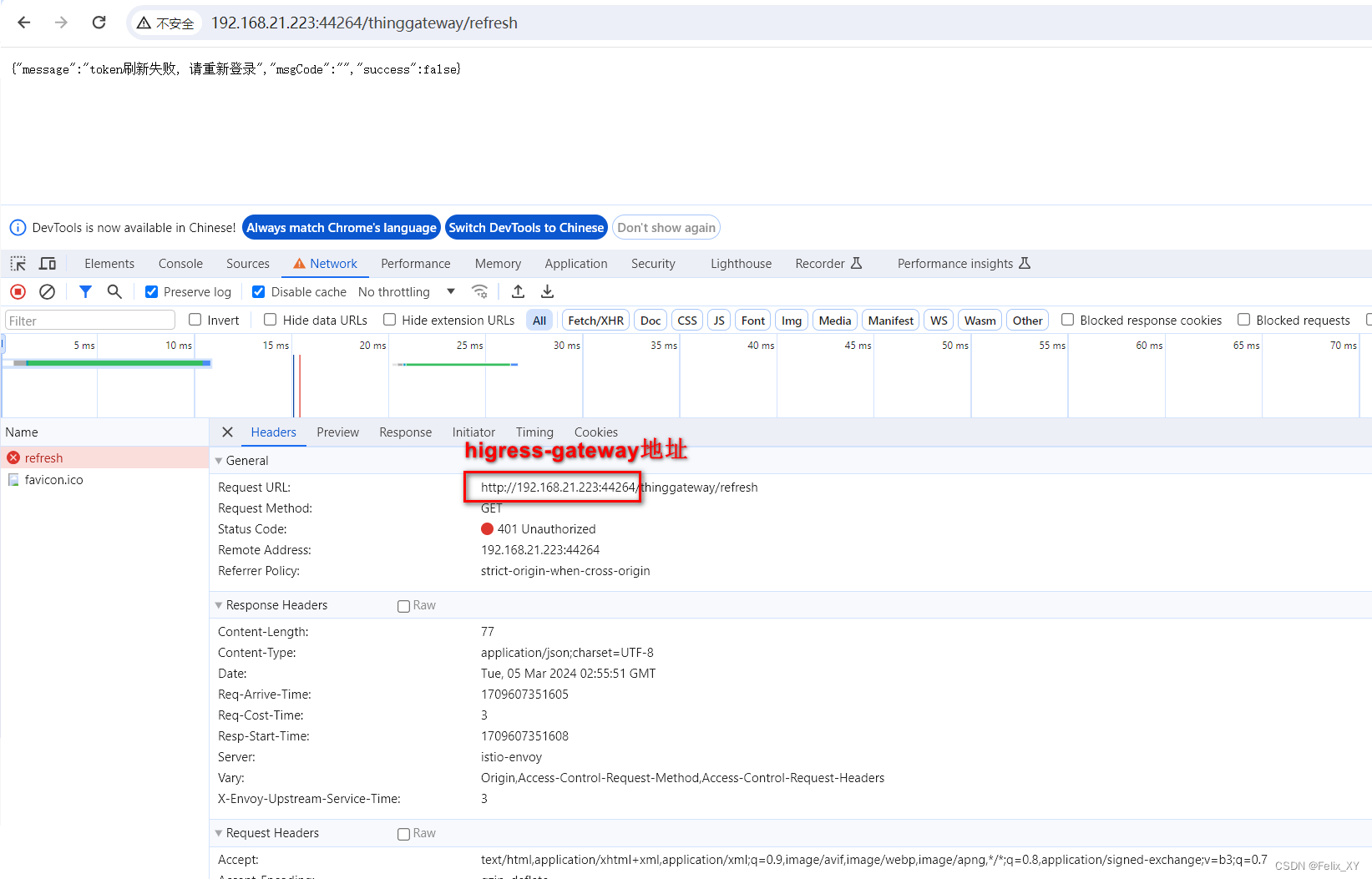Viewport: 1372px width, 879px height.
Task: Enable Hide data URLs checkbox
Action: pos(271,320)
